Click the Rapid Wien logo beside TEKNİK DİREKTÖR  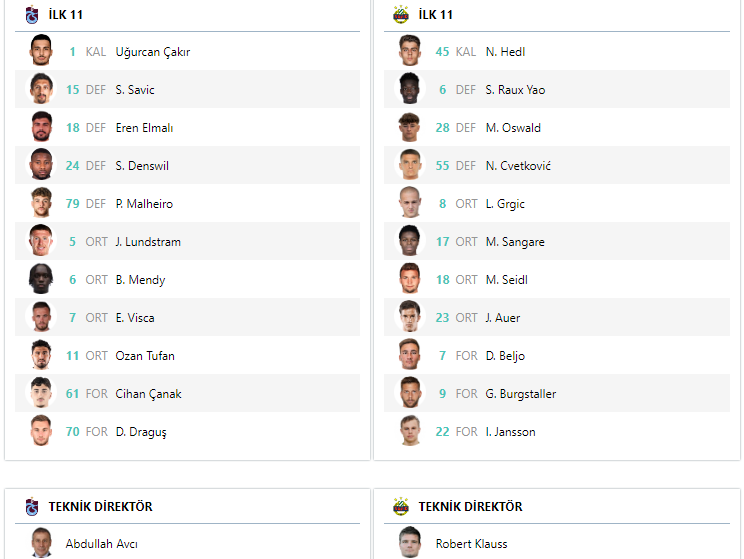[x=401, y=507]
